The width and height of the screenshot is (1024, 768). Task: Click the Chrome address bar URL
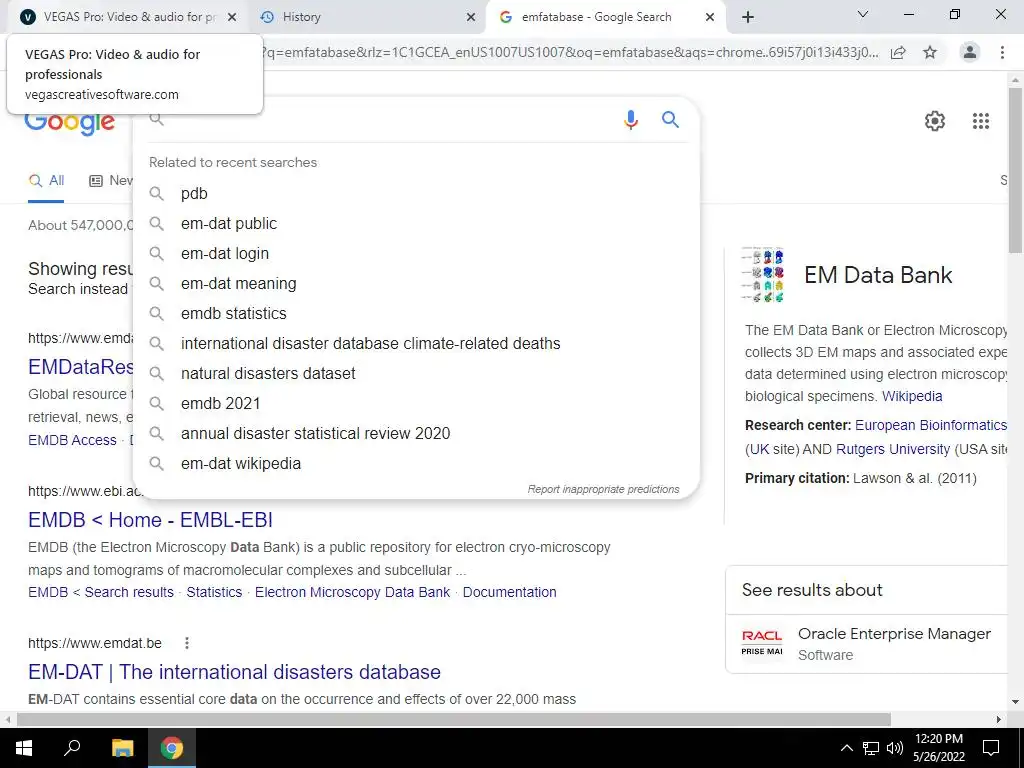pos(571,52)
